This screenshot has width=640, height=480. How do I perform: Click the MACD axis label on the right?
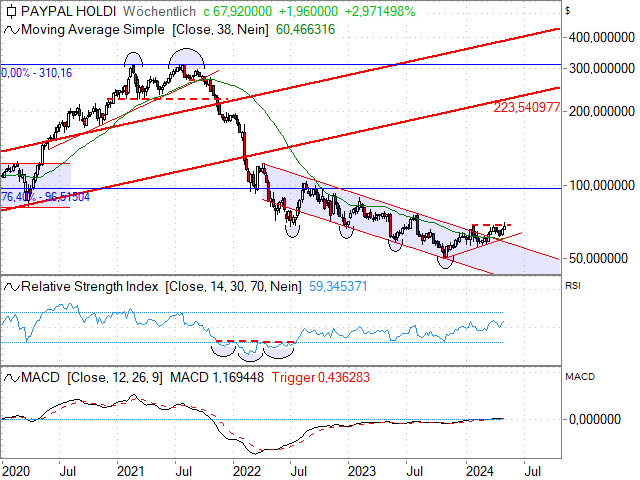(580, 377)
